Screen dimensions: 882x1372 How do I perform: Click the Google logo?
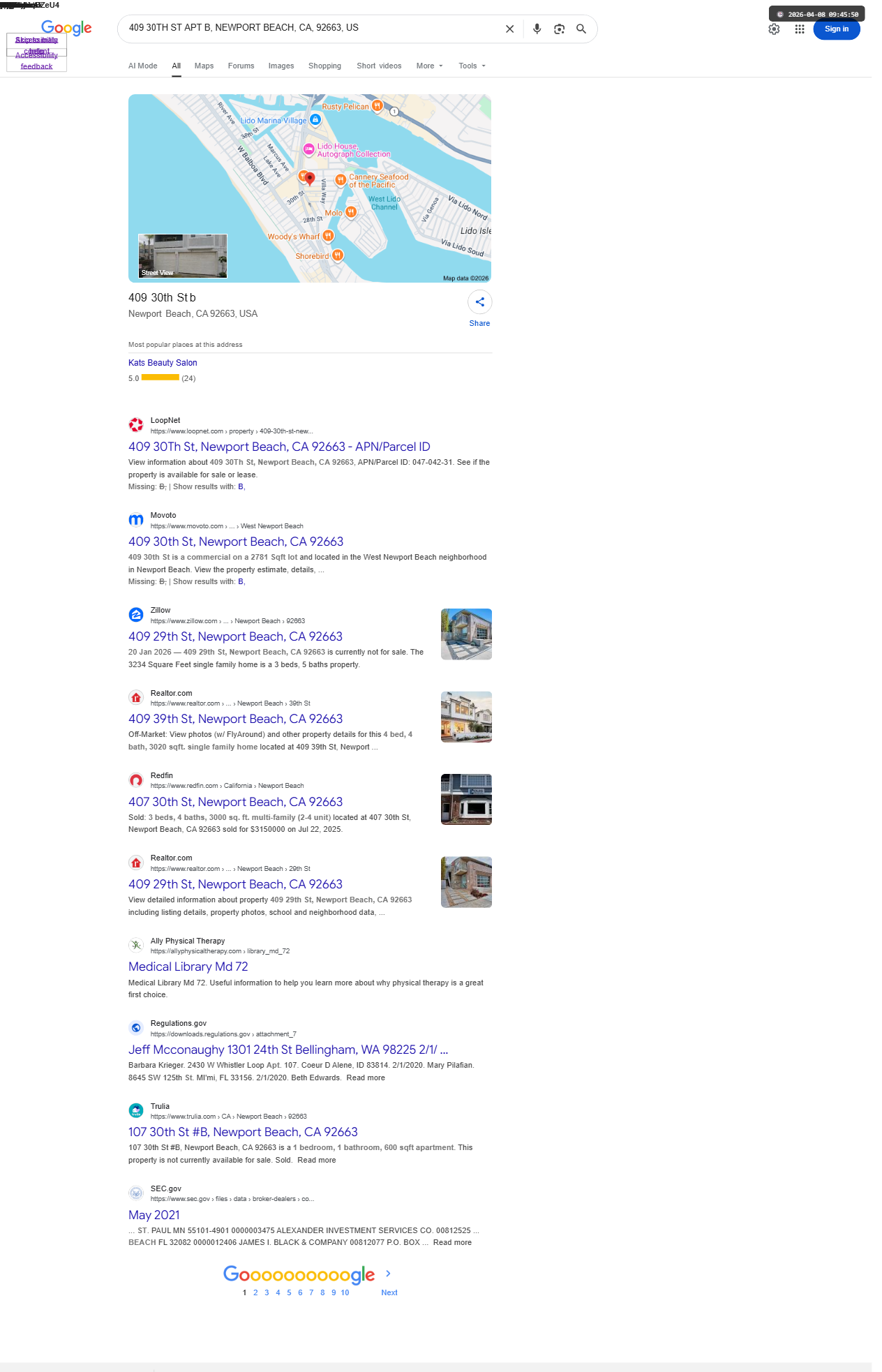(x=66, y=28)
